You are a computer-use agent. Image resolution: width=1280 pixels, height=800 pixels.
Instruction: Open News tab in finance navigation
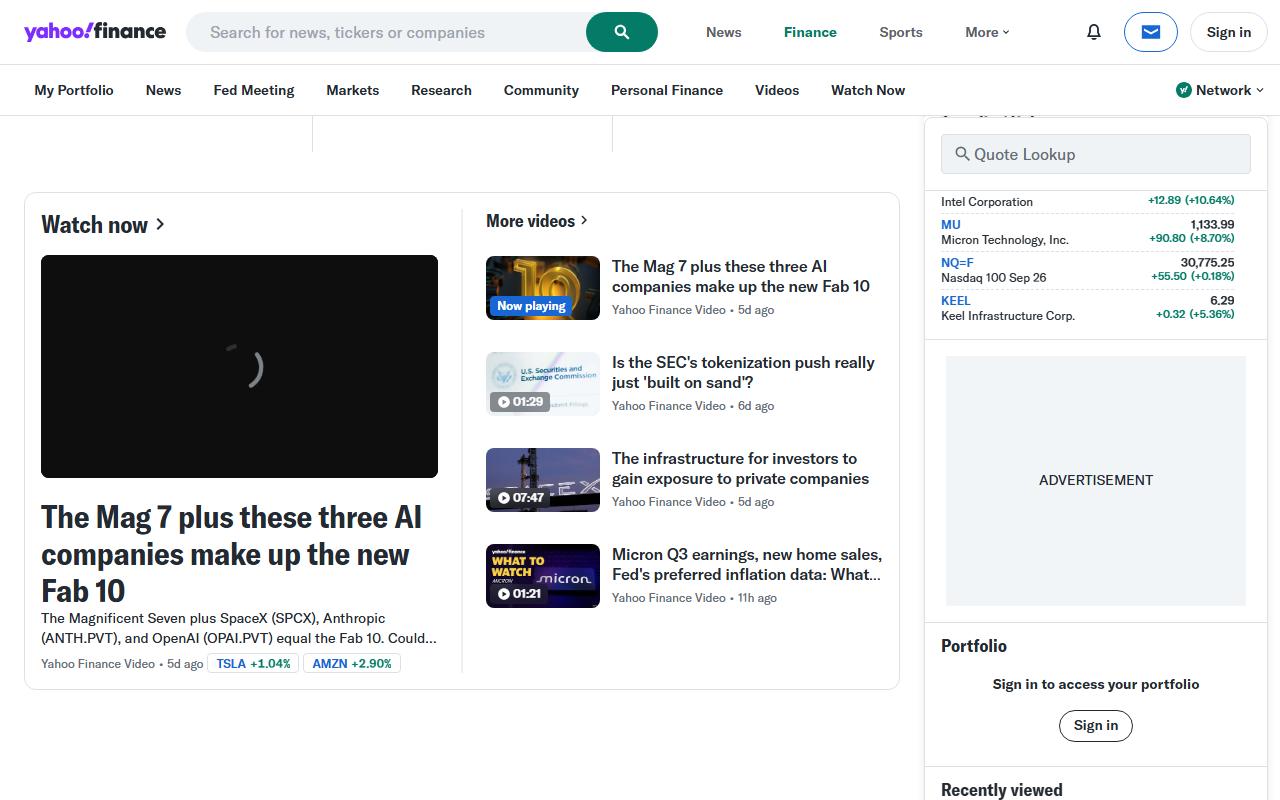click(x=163, y=90)
